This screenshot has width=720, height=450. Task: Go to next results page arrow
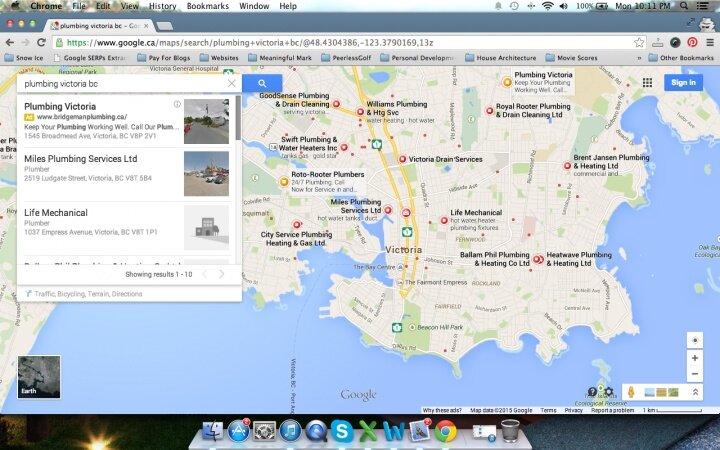tap(221, 274)
